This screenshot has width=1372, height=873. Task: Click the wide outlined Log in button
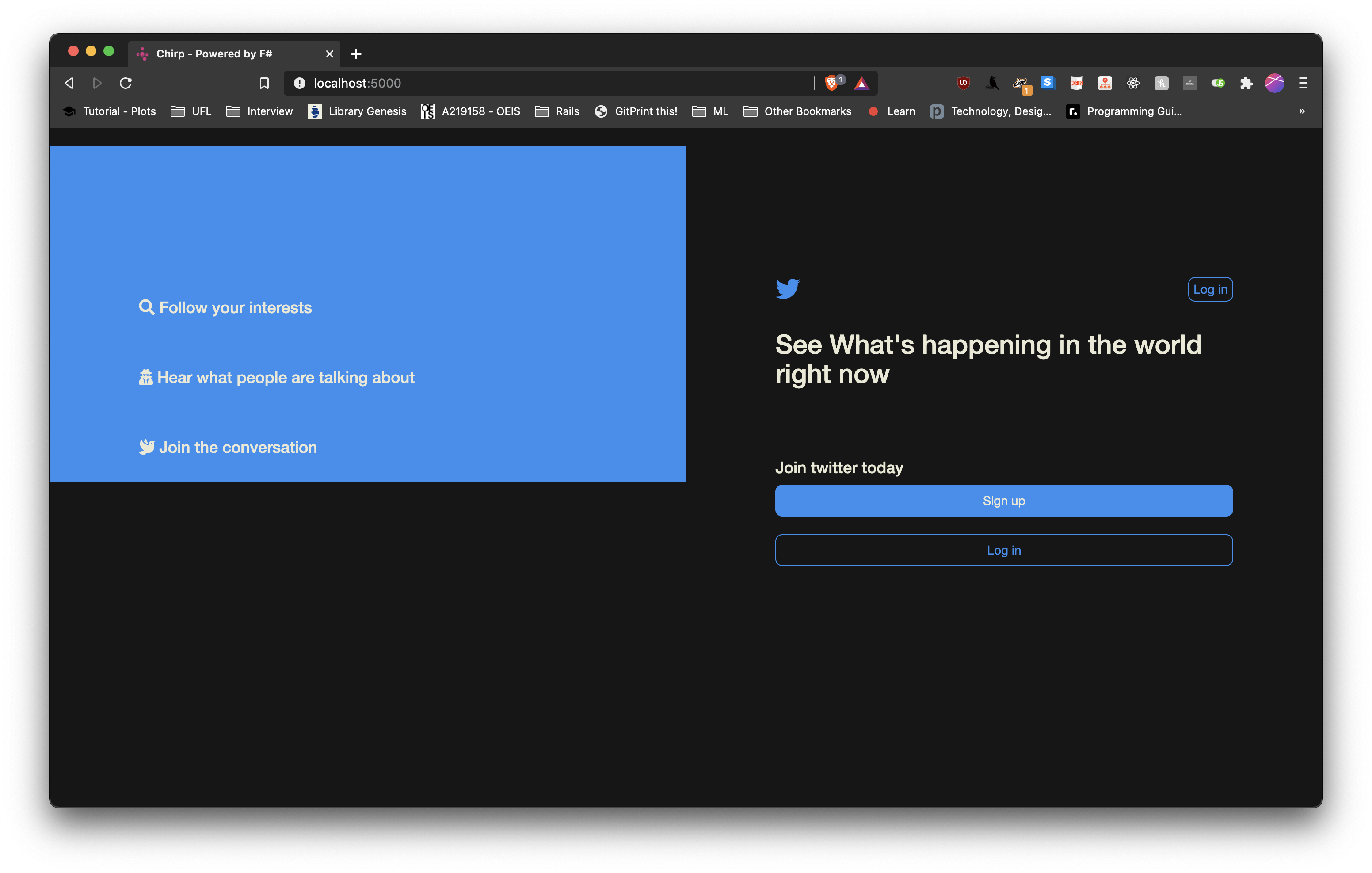tap(1003, 550)
